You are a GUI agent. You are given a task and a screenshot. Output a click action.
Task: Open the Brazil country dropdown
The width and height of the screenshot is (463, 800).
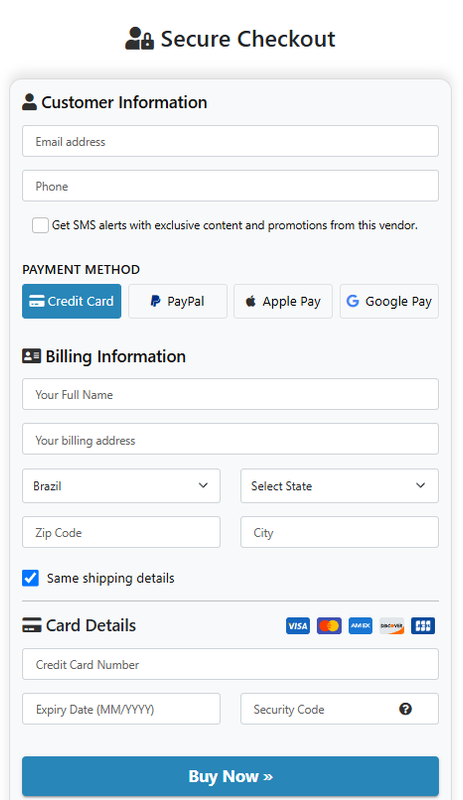coord(121,486)
